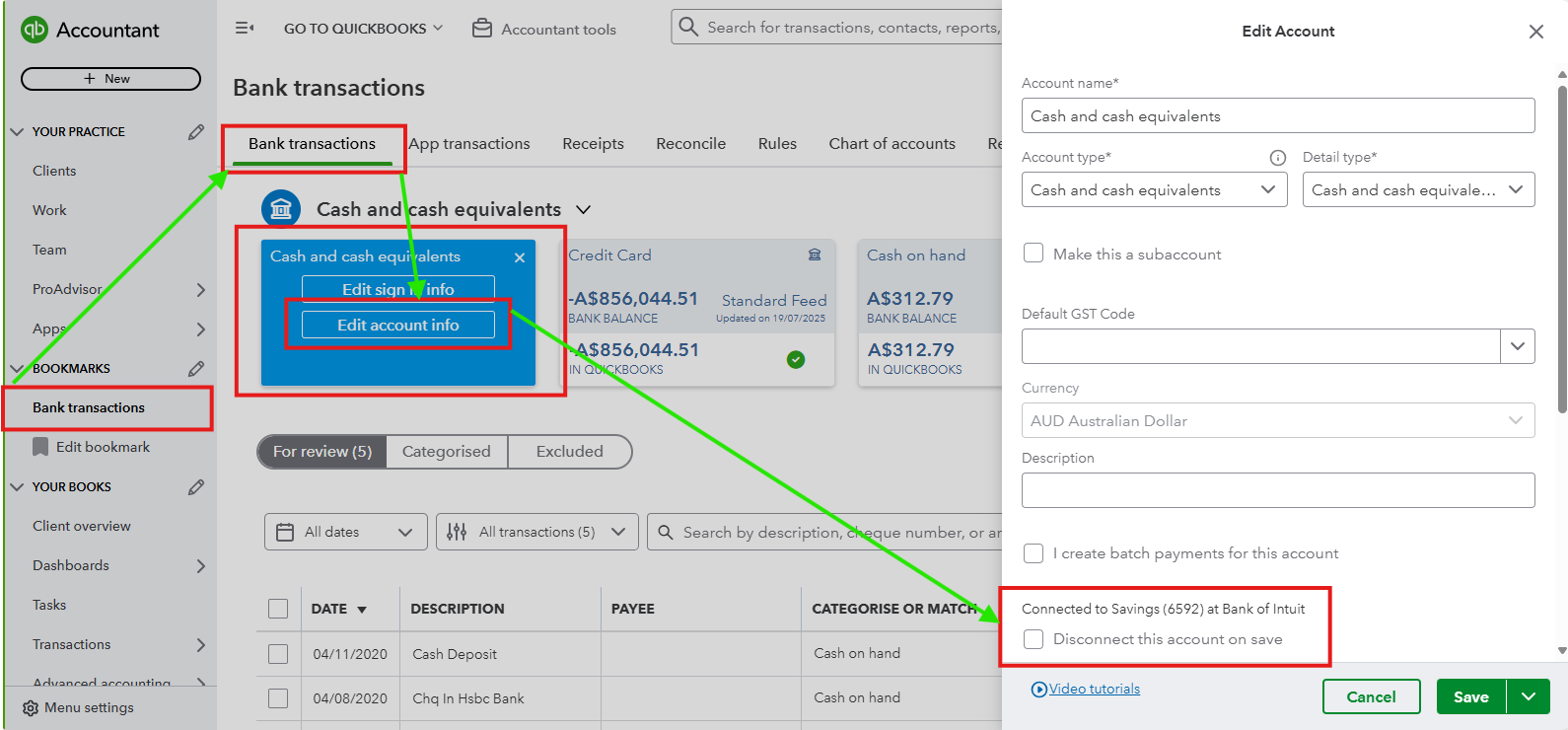Expand the Transactions sidebar submenu
Screen dimensions: 1568x730
[x=200, y=644]
